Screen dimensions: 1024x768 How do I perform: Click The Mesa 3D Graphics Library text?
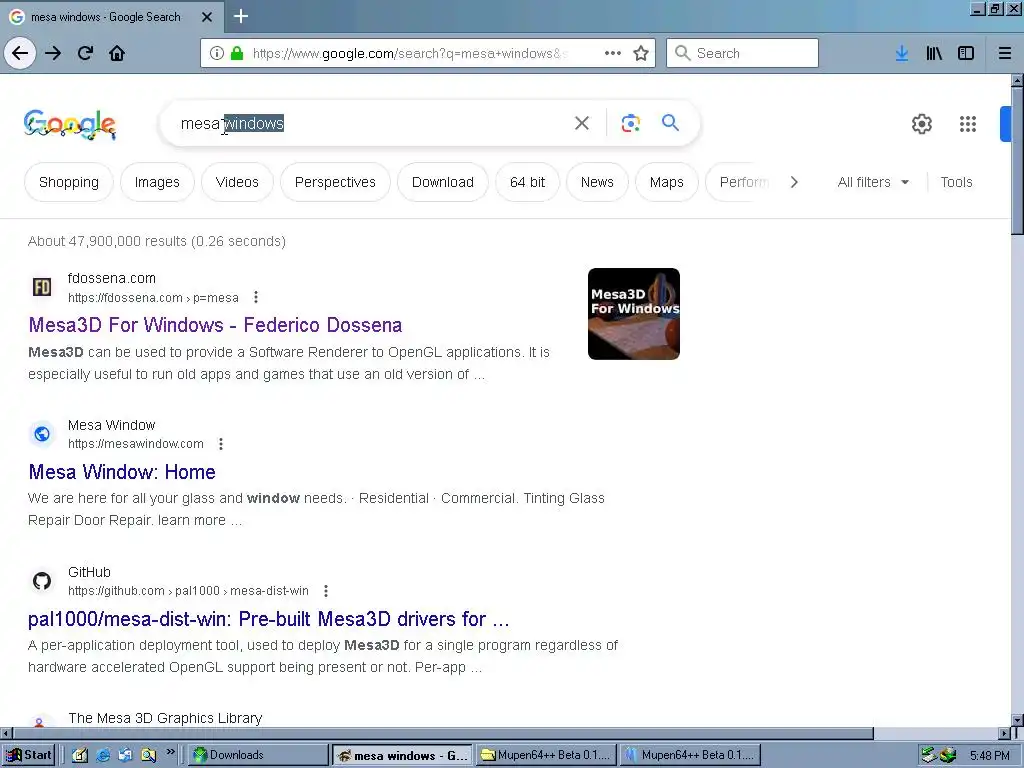click(165, 718)
